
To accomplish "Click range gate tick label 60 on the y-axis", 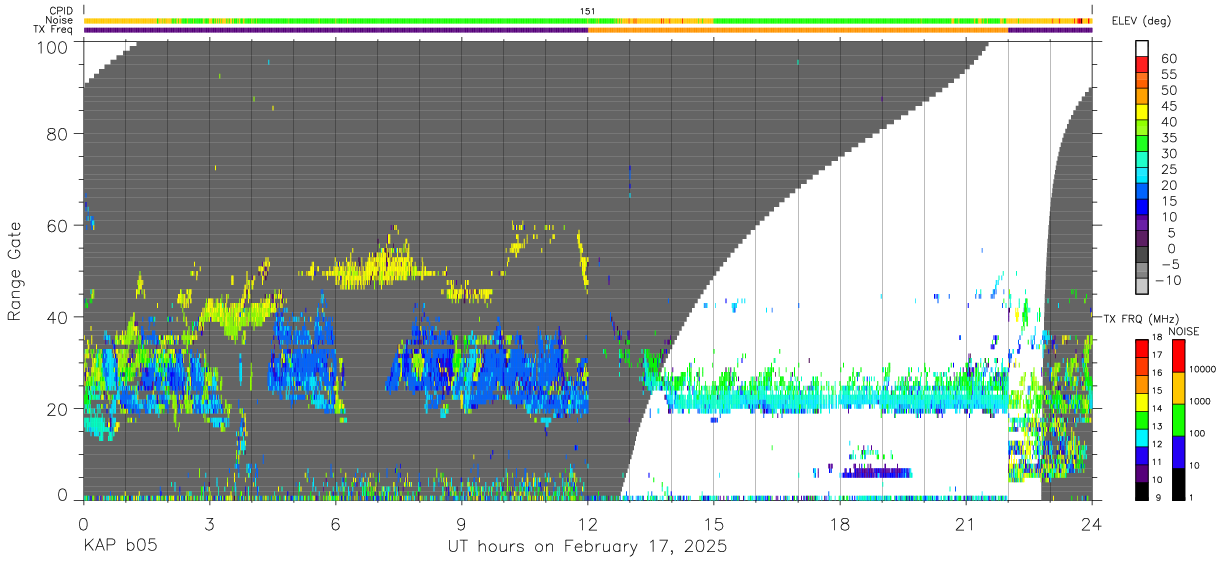I will [58, 225].
